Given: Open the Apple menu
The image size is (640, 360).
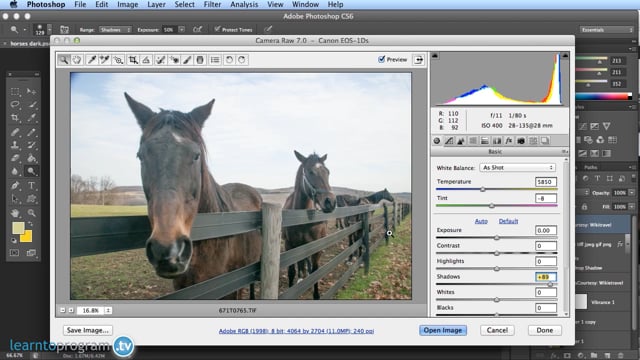Looking at the screenshot, I should 13,4.
